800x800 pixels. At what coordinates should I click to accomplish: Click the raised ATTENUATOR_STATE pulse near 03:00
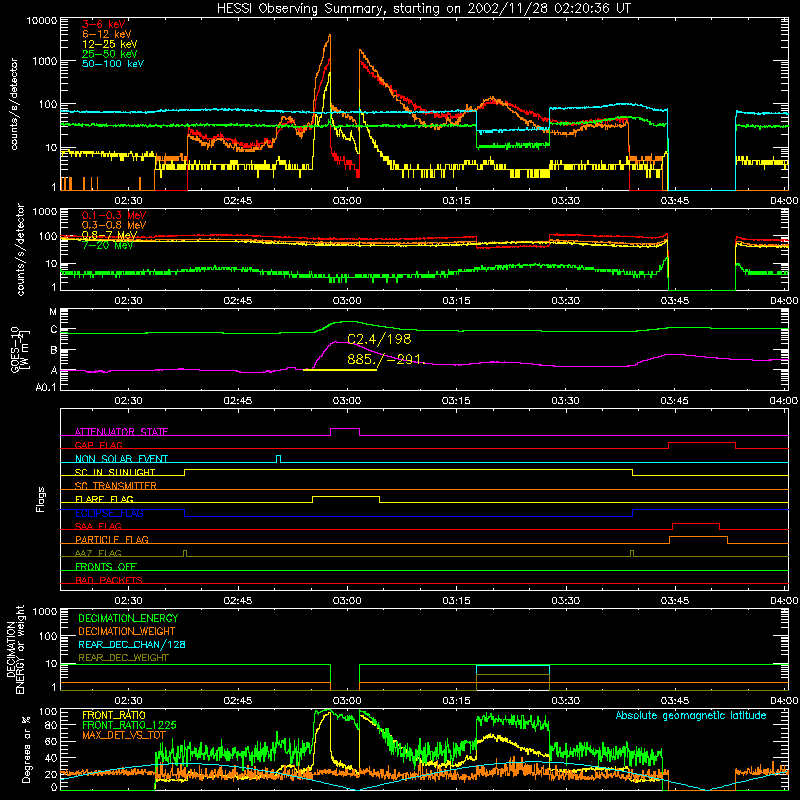coord(345,429)
